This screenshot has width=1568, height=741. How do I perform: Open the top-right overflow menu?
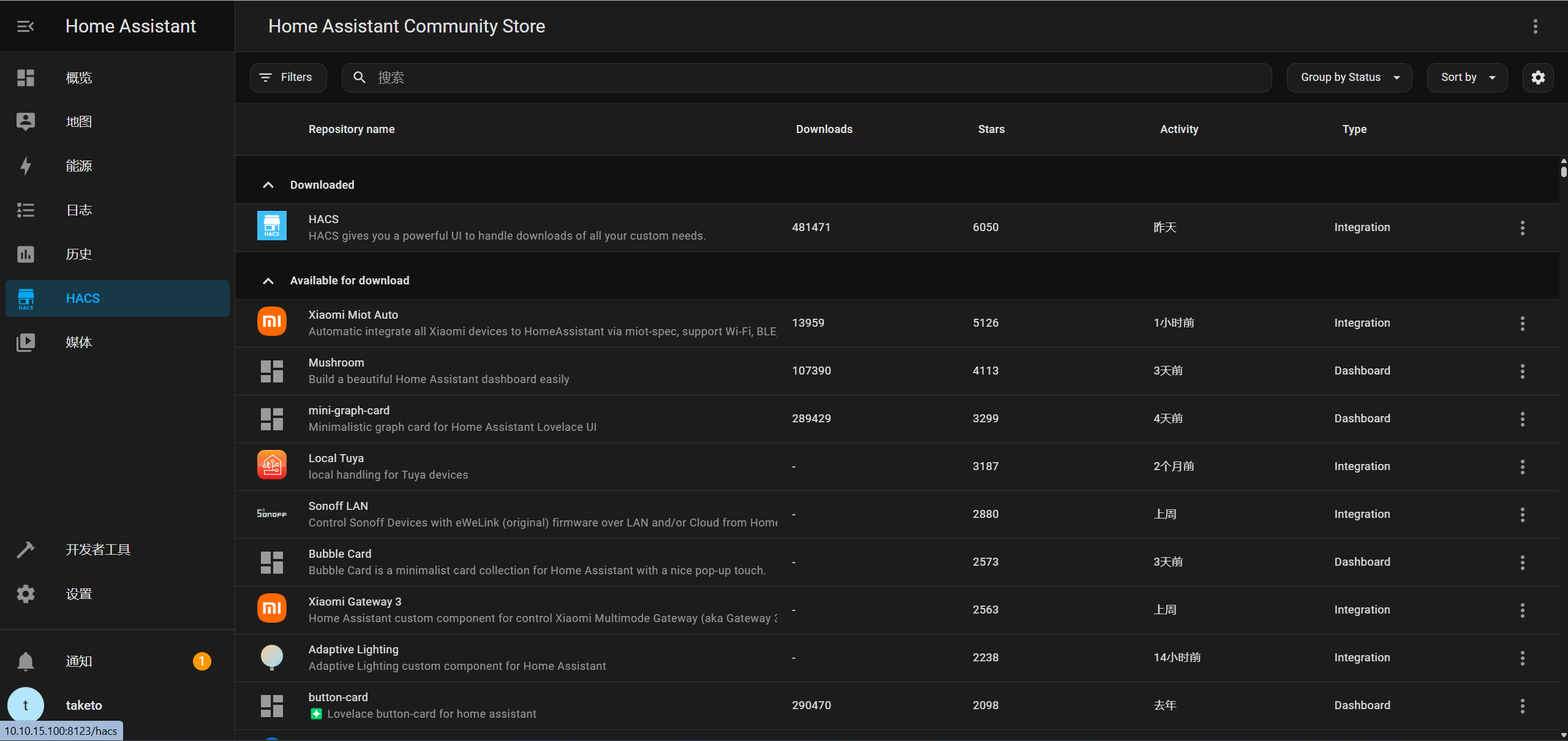click(x=1535, y=26)
